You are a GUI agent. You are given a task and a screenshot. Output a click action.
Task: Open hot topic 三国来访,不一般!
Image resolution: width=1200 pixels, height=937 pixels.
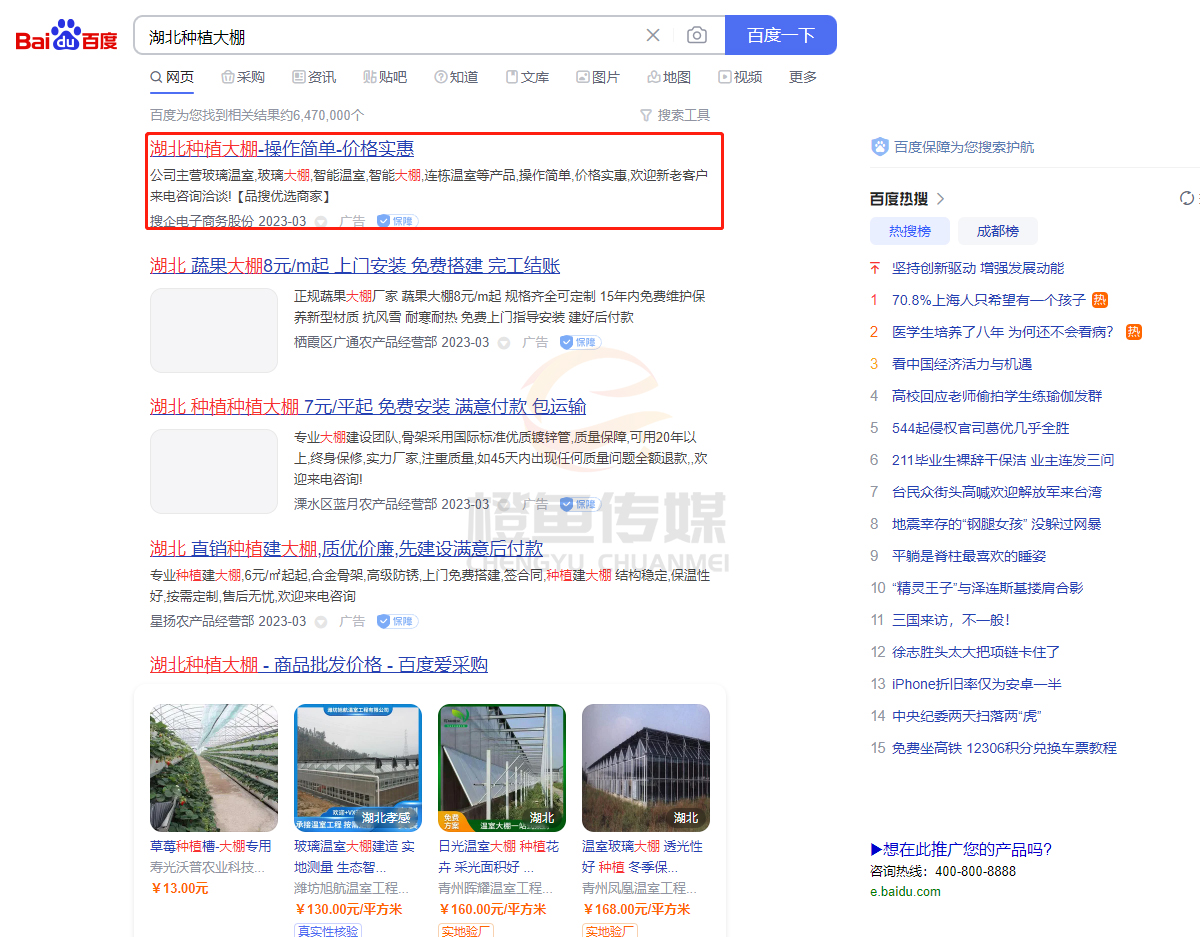pos(951,620)
